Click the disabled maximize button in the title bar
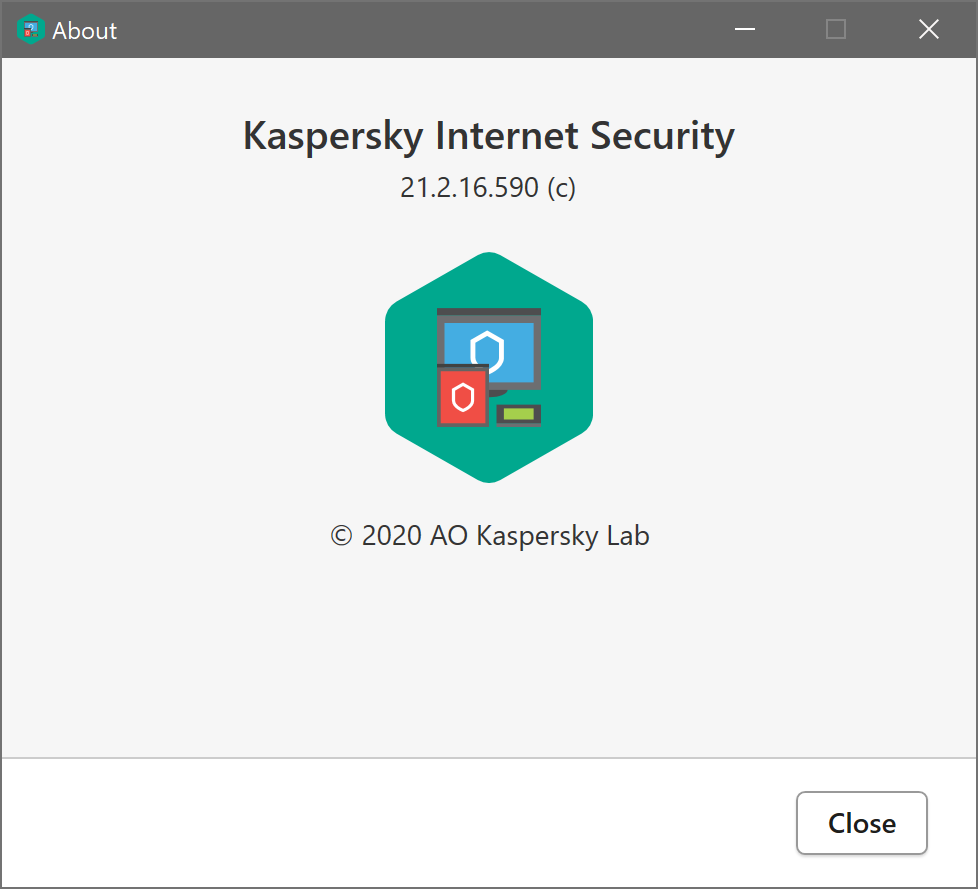 [x=836, y=30]
